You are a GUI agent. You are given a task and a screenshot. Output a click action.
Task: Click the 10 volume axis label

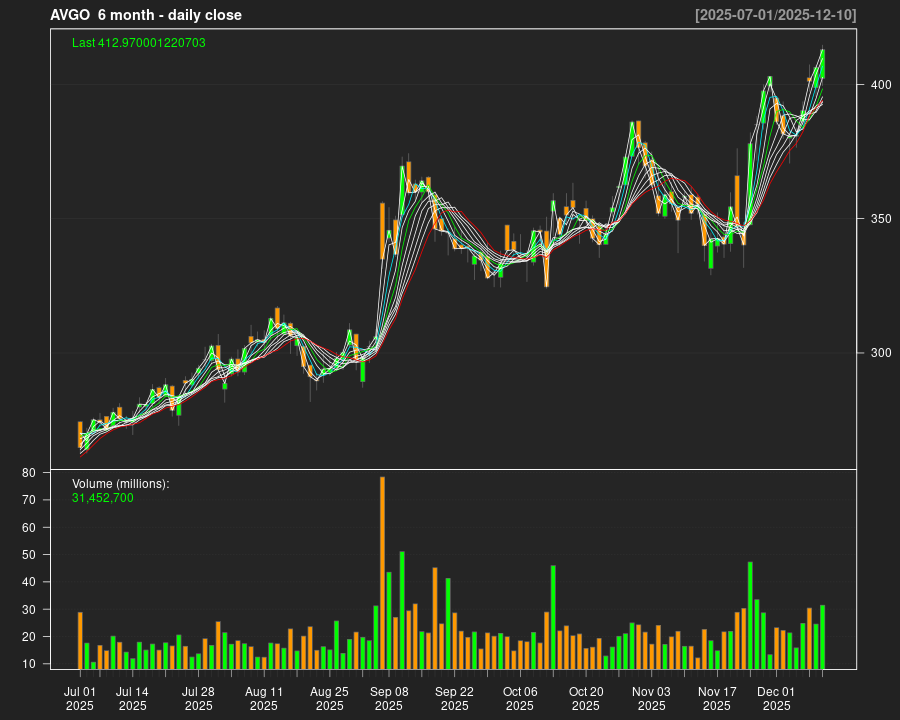57,664
